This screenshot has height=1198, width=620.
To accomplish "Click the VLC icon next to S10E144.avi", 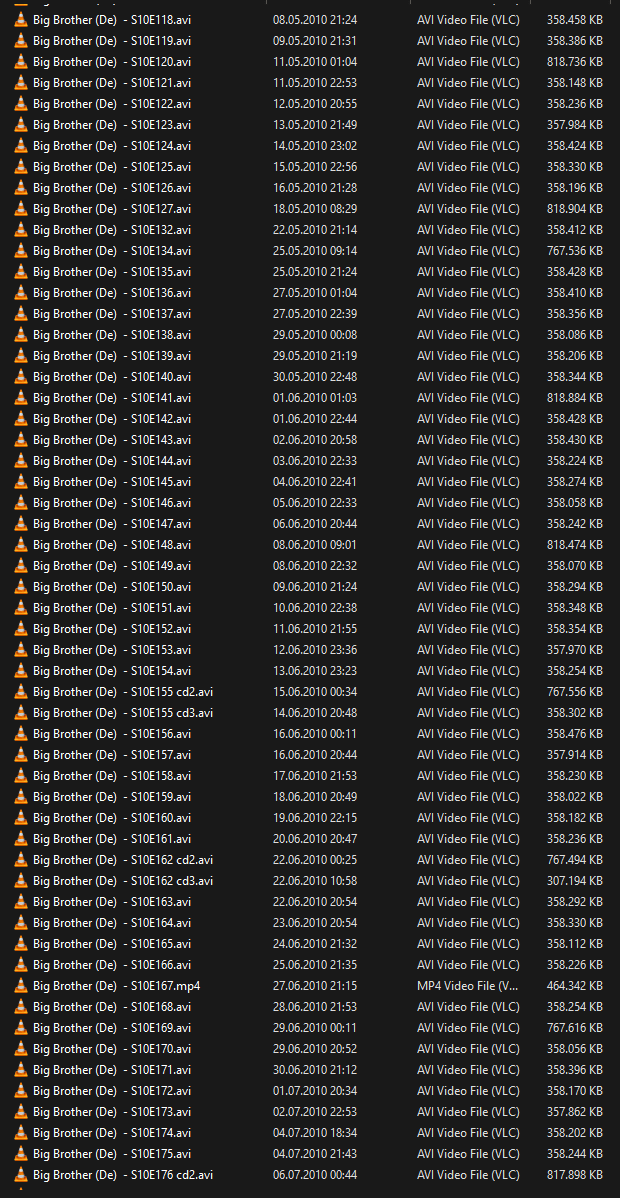I will (x=21, y=461).
